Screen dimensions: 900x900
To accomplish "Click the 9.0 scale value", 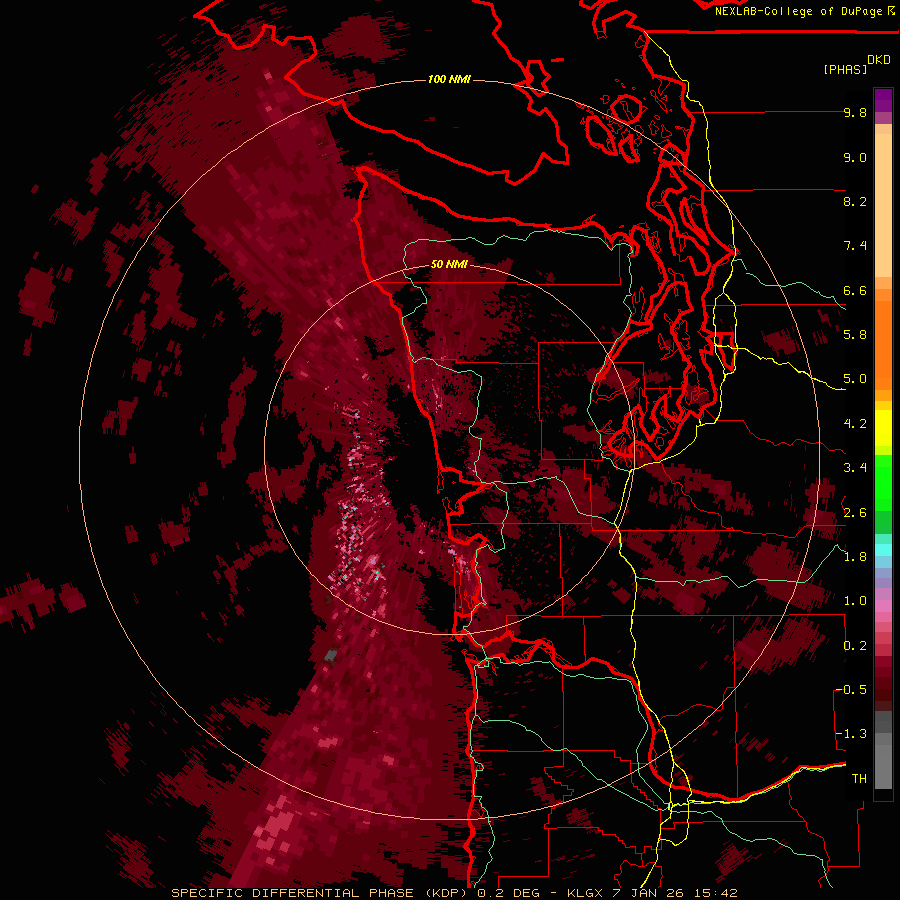I will point(855,157).
